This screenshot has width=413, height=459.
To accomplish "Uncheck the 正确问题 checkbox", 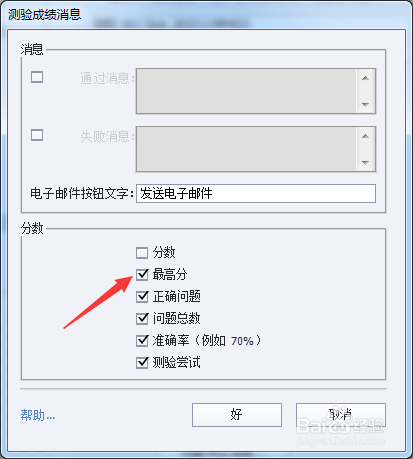I will (x=142, y=296).
